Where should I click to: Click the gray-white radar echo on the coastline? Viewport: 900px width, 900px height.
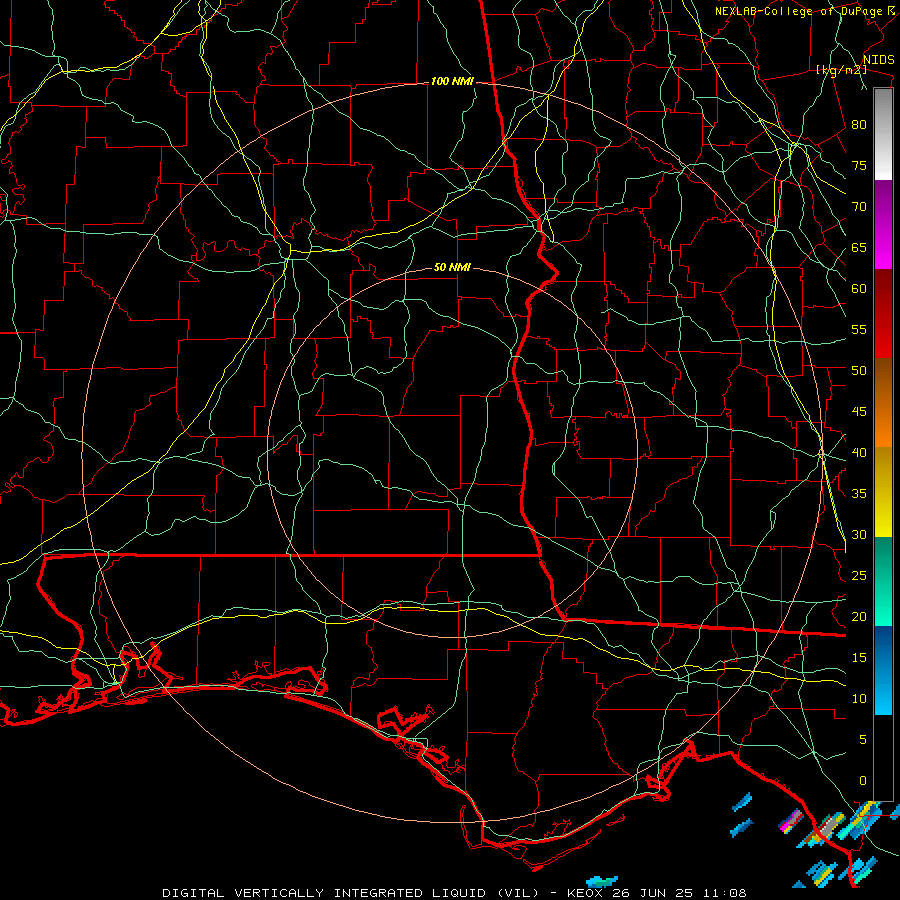point(827,828)
